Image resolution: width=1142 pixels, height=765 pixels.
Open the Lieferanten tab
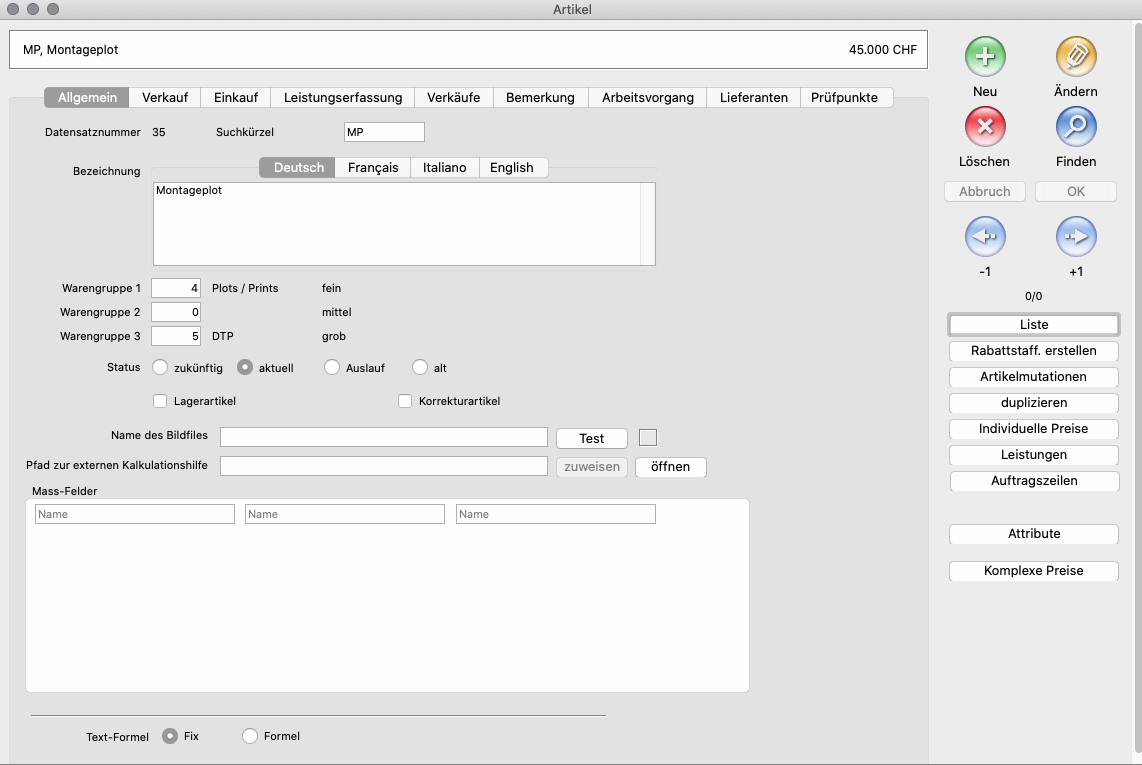pyautogui.click(x=753, y=97)
